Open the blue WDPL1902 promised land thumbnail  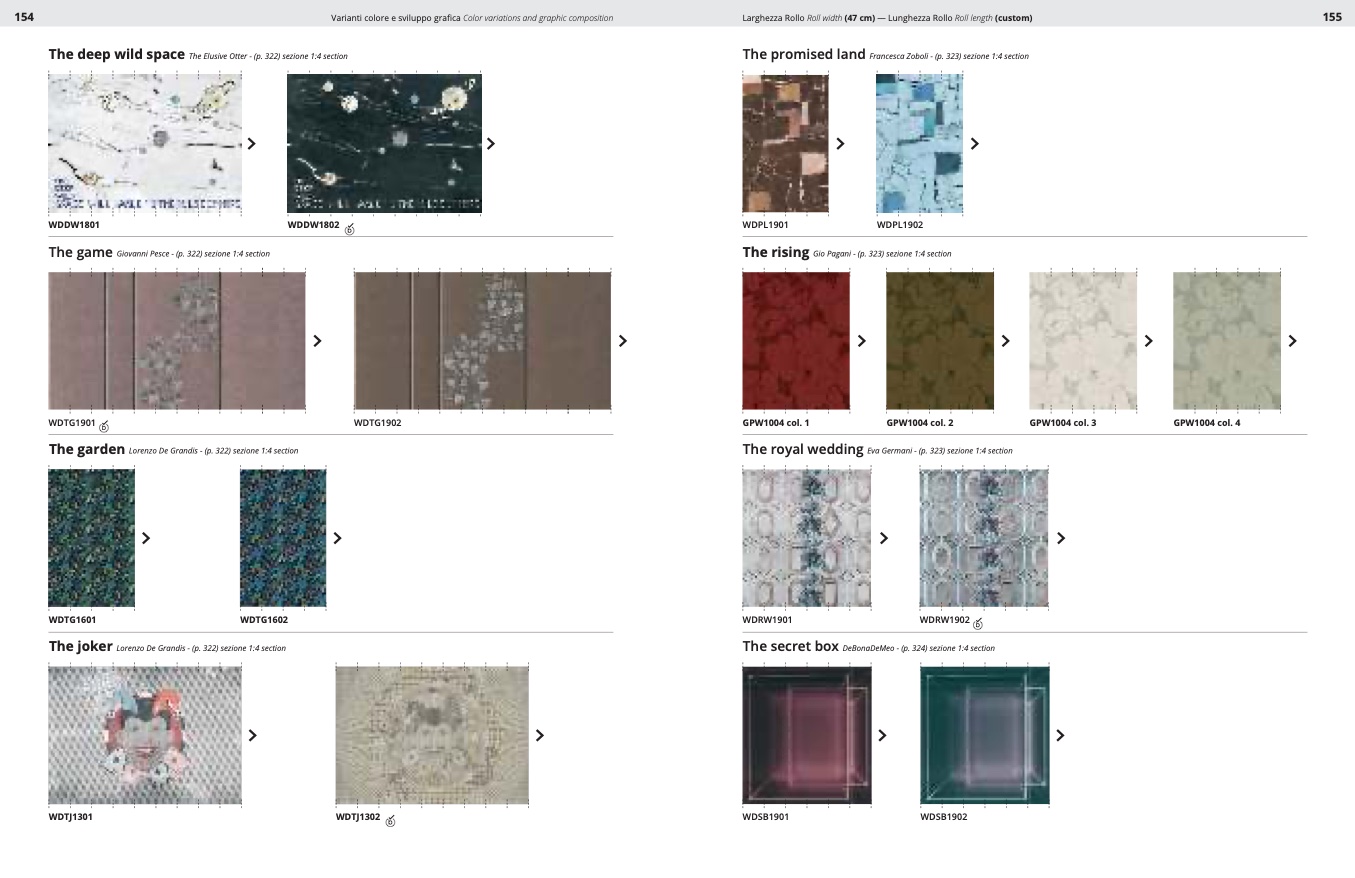point(919,144)
